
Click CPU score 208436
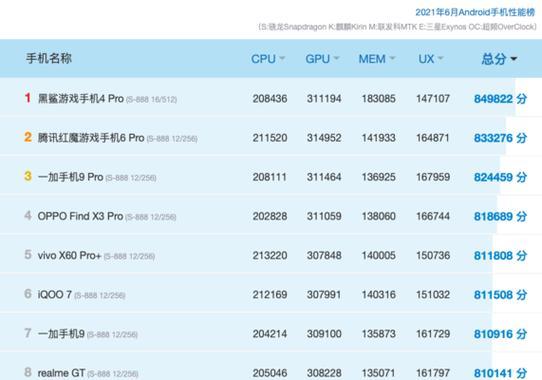click(x=270, y=99)
